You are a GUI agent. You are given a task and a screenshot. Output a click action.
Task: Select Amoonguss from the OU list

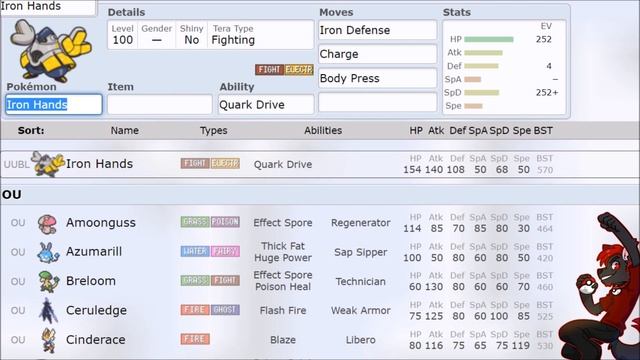click(101, 223)
